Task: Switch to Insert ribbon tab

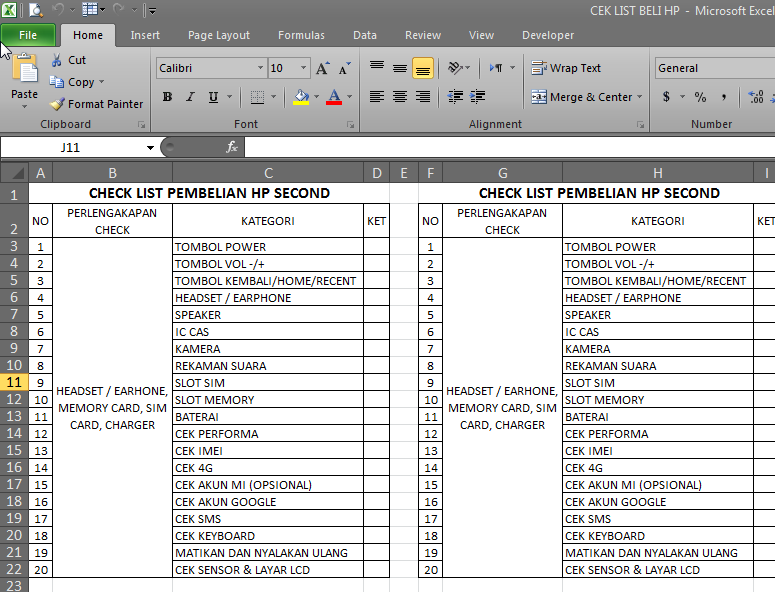Action: (x=145, y=35)
